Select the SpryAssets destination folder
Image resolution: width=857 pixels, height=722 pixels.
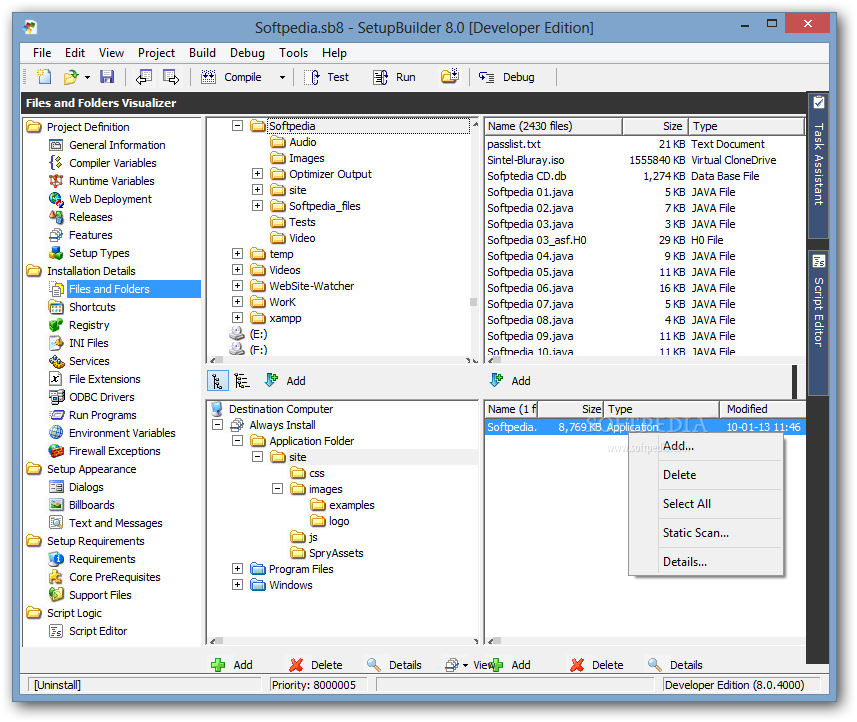click(x=336, y=553)
